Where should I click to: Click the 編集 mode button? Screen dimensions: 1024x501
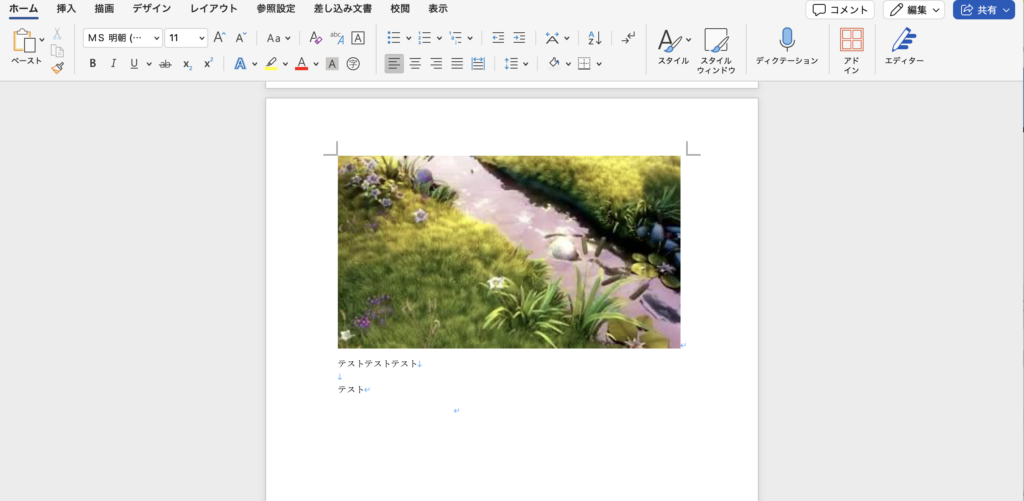(914, 10)
